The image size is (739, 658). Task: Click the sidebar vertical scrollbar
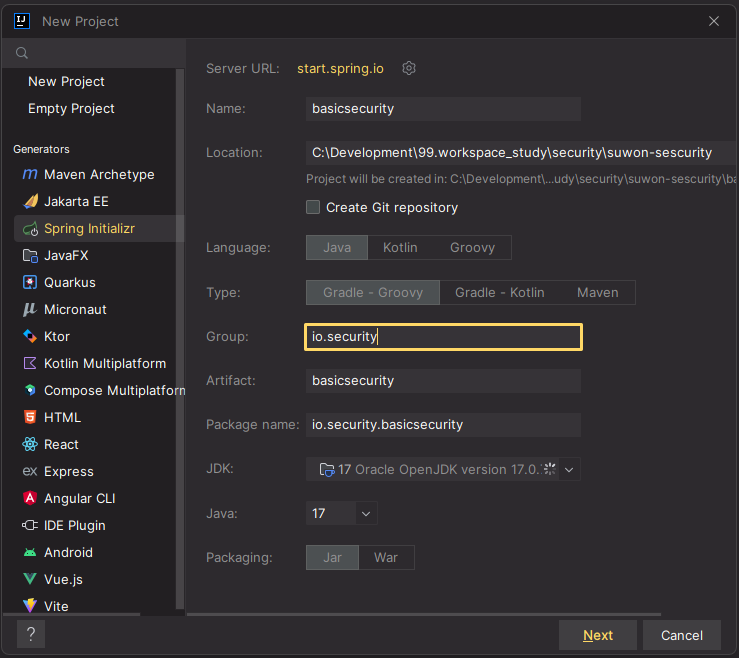pos(180,339)
